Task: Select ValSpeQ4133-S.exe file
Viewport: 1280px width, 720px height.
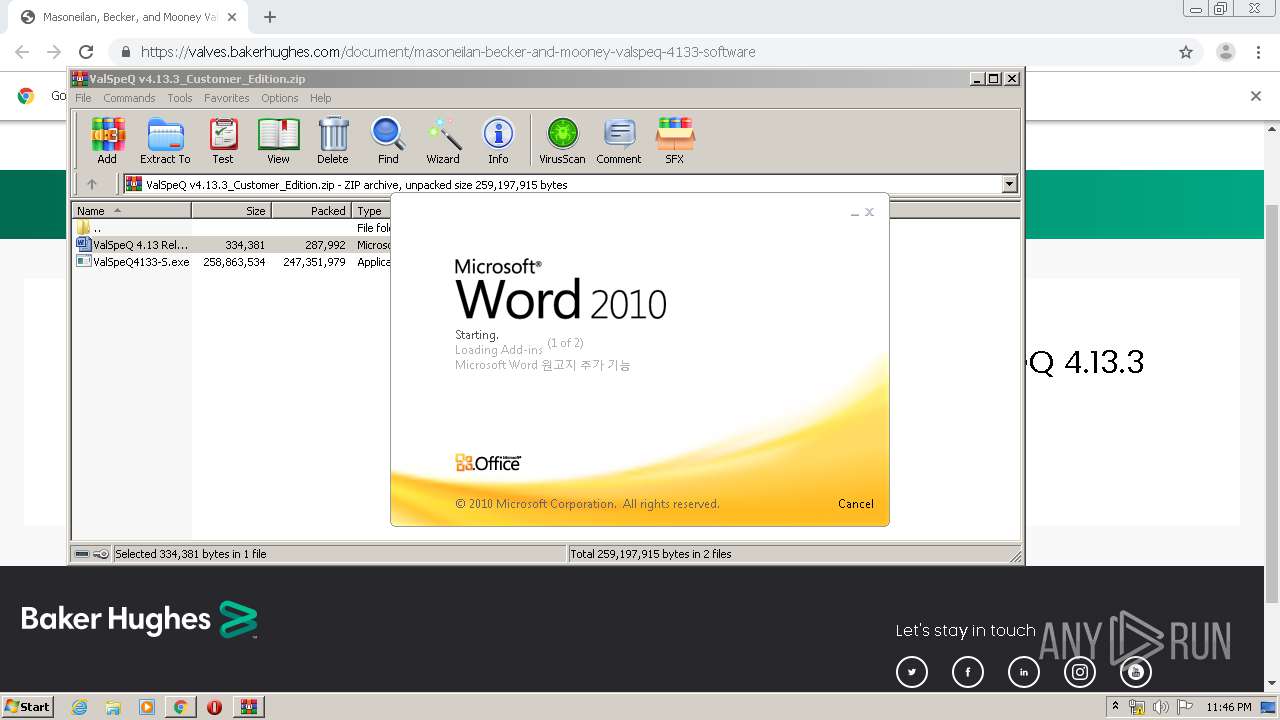Action: click(231, 262)
